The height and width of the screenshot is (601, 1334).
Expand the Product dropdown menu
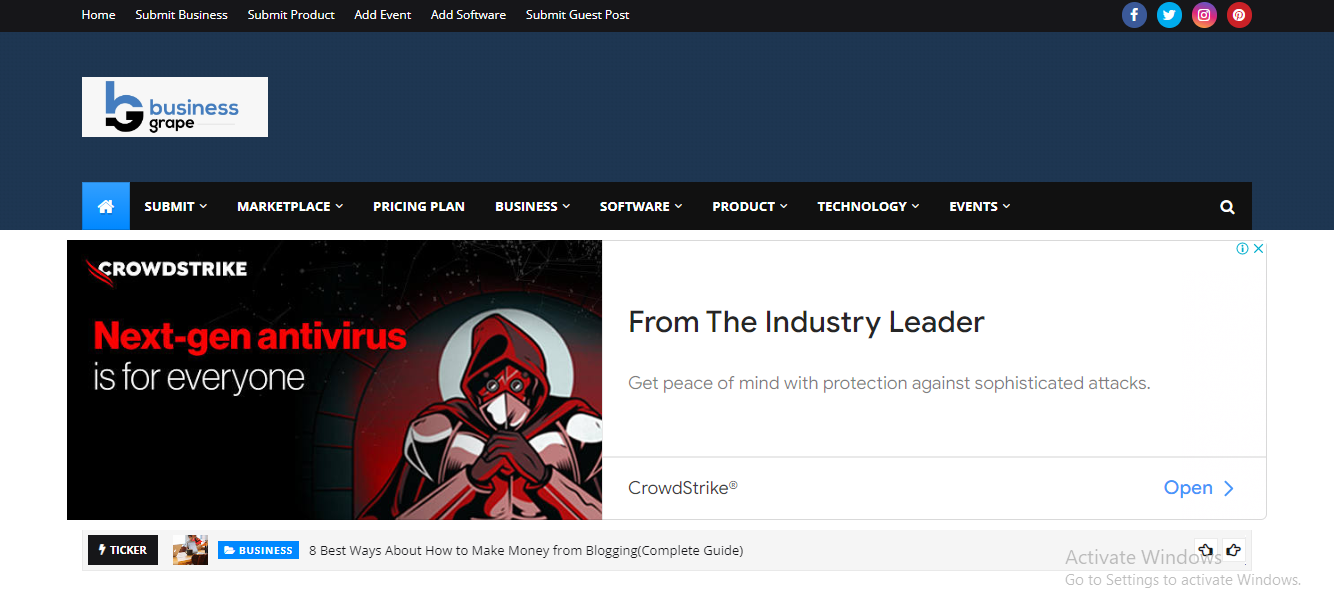coord(750,206)
